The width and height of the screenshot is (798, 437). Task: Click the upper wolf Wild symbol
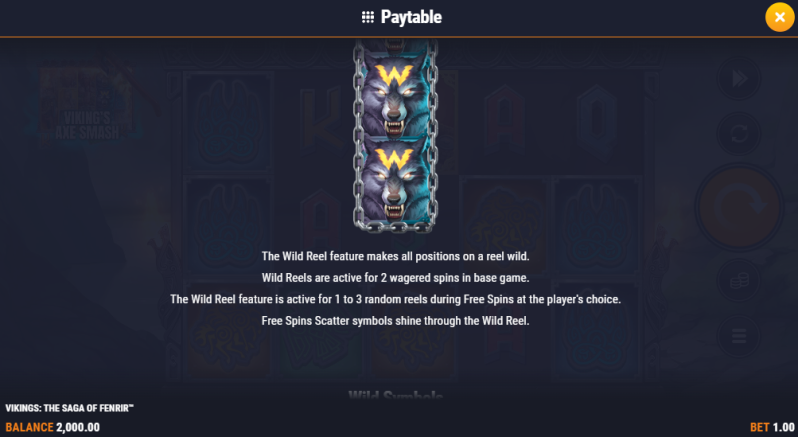[395, 97]
